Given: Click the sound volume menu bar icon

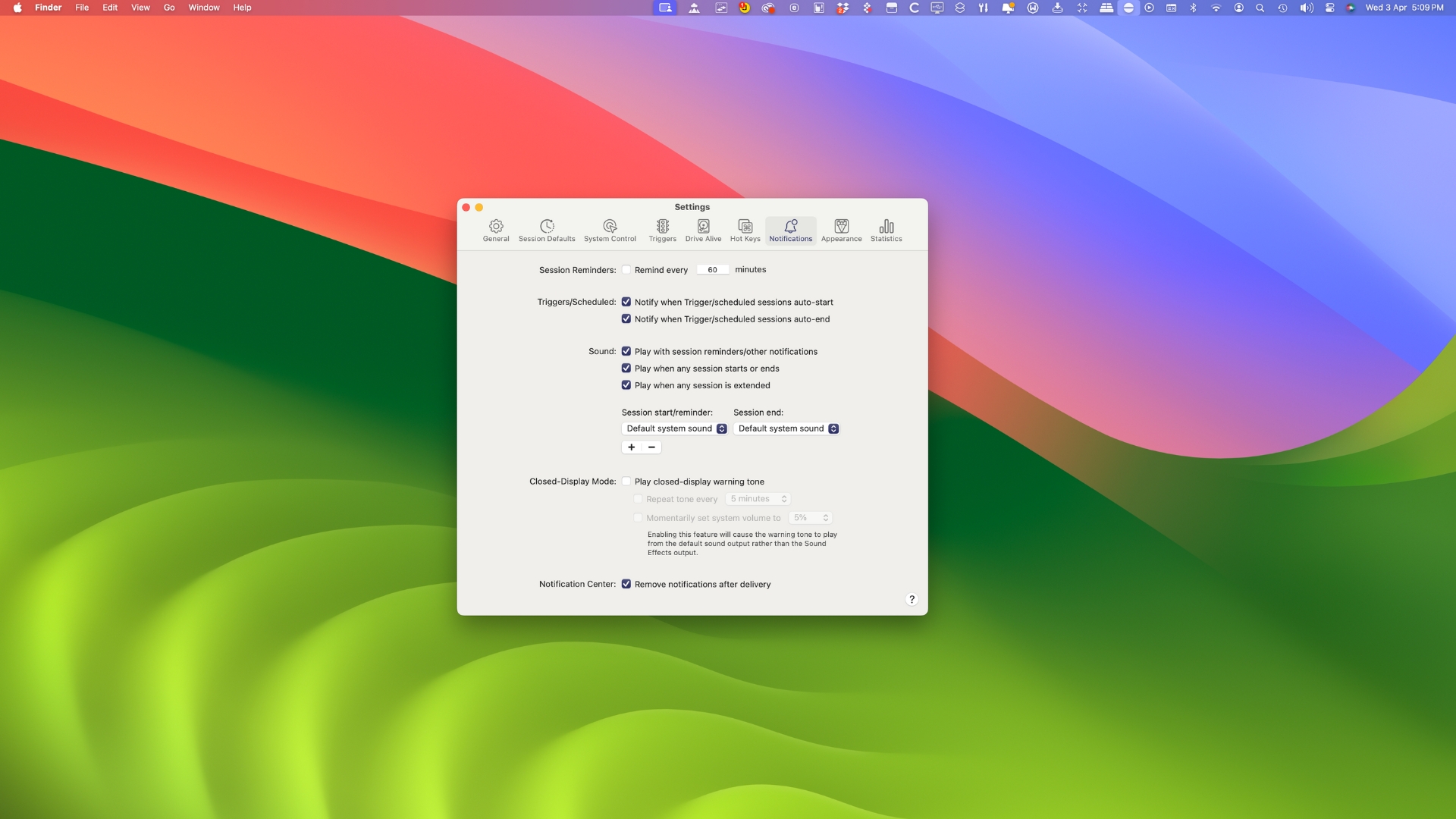Looking at the screenshot, I should click(1306, 8).
